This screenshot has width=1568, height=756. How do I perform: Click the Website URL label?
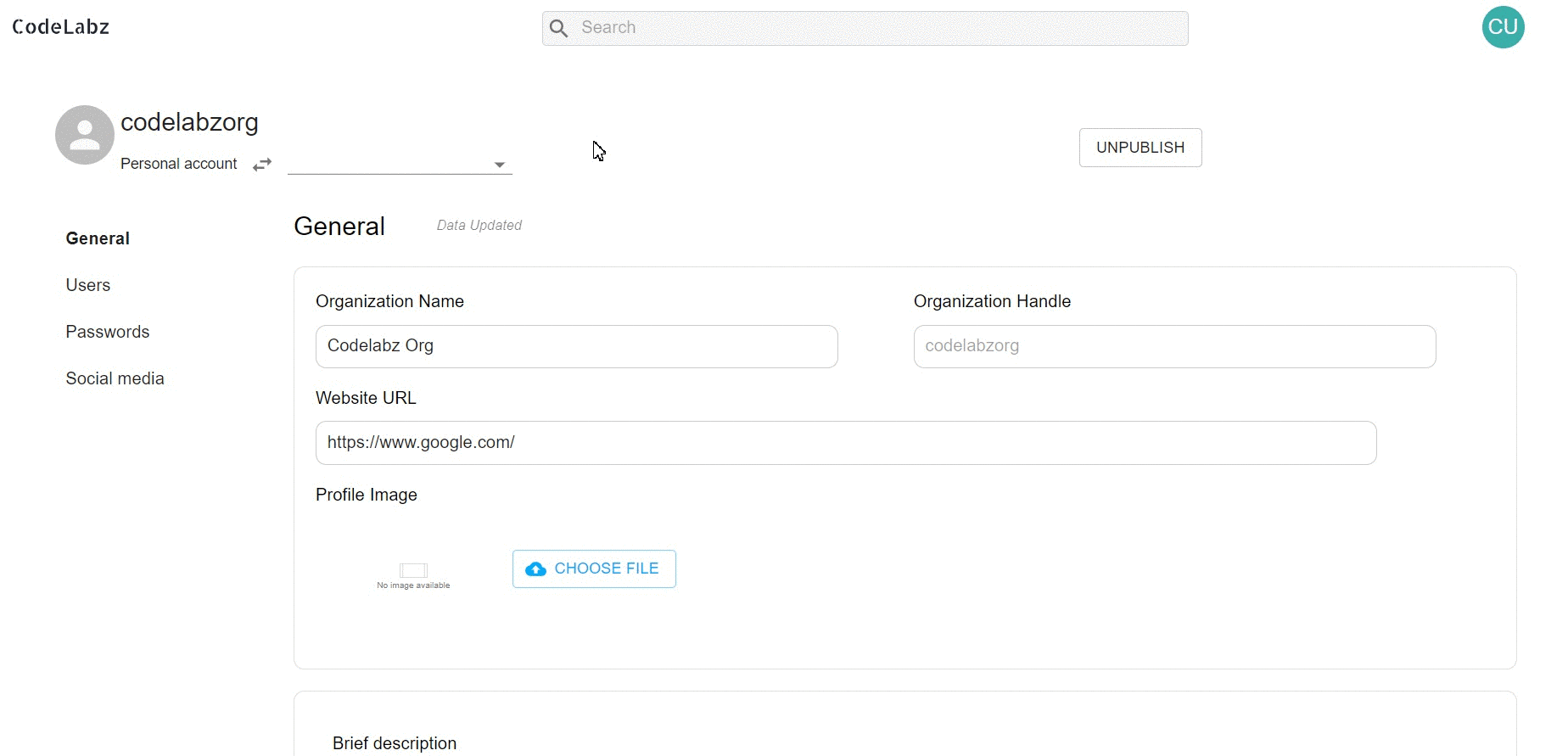click(366, 398)
